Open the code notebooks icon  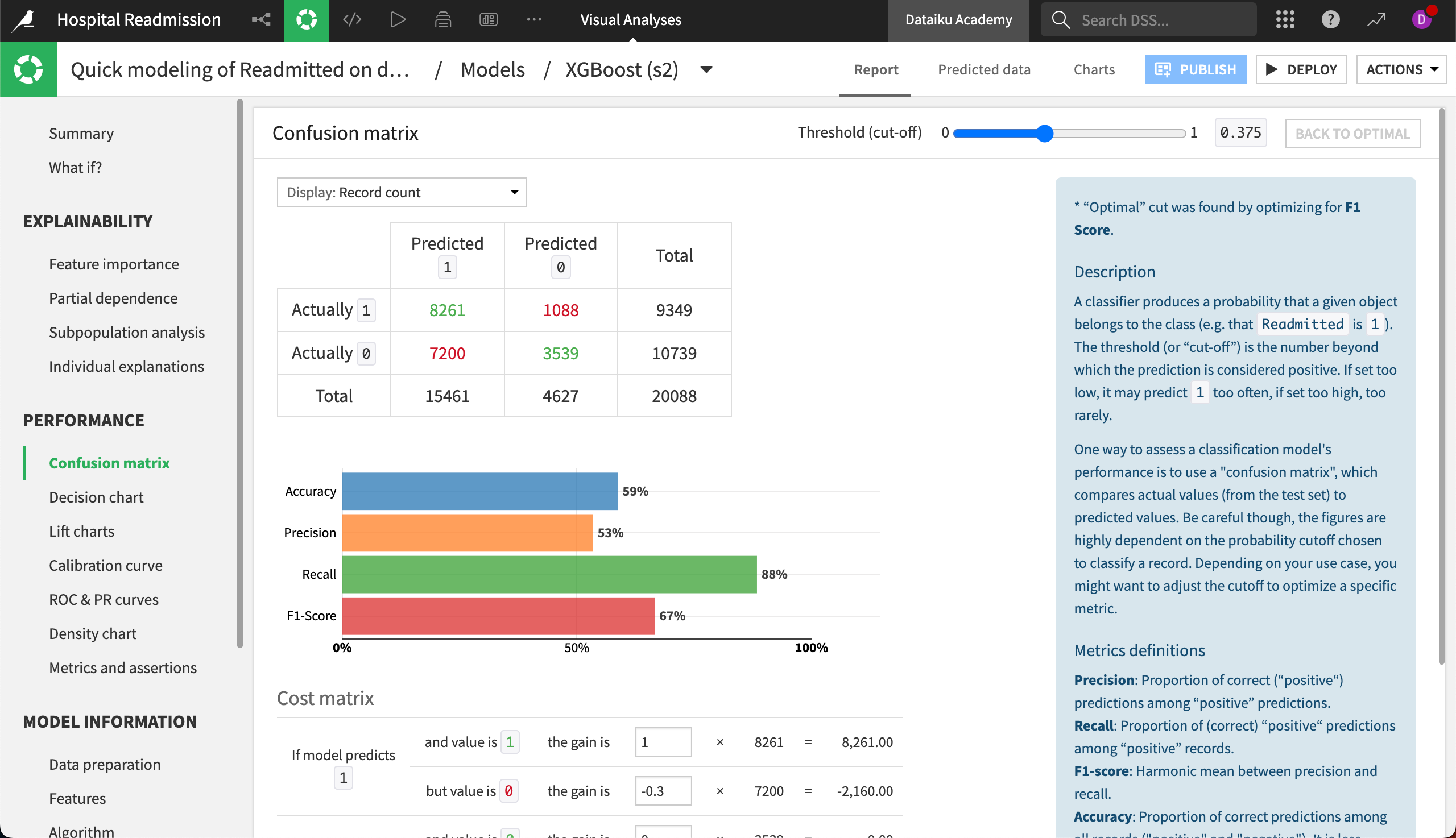(353, 19)
